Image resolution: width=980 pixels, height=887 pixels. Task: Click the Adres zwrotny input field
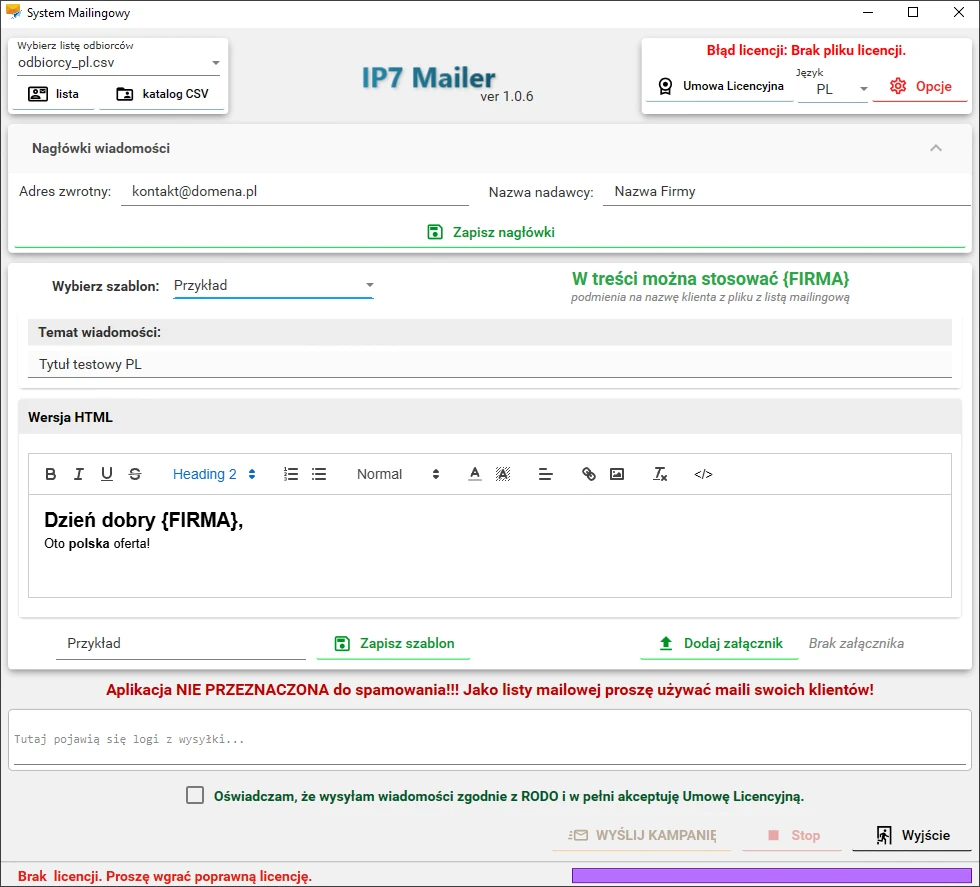(x=295, y=192)
